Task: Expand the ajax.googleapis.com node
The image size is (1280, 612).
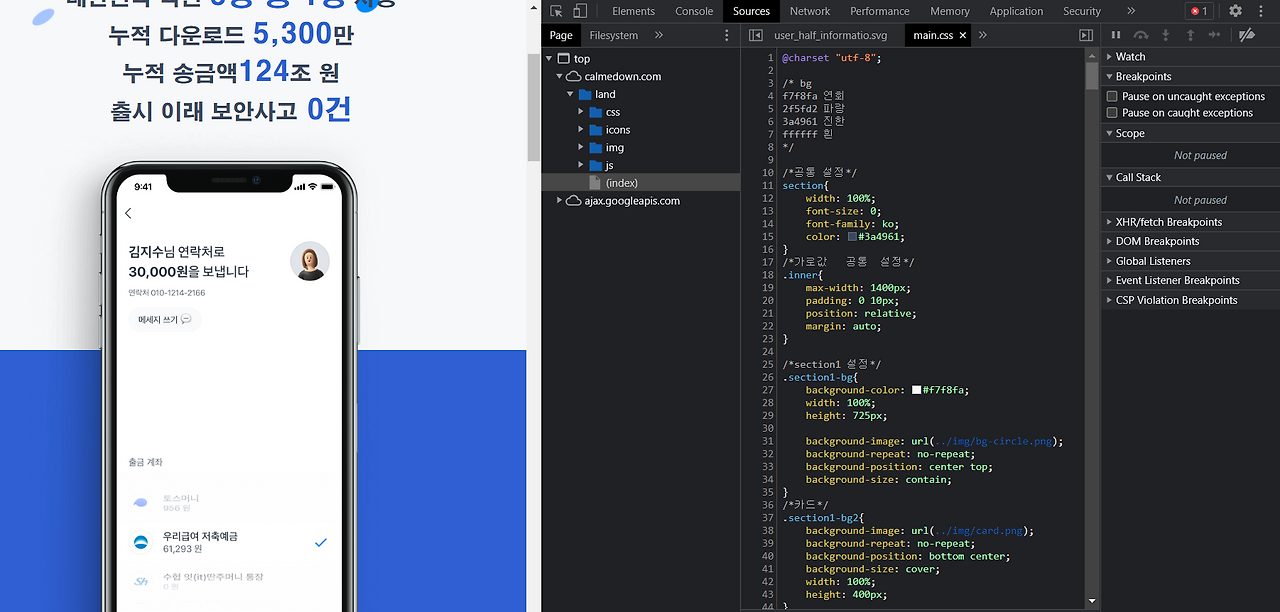Action: point(560,201)
